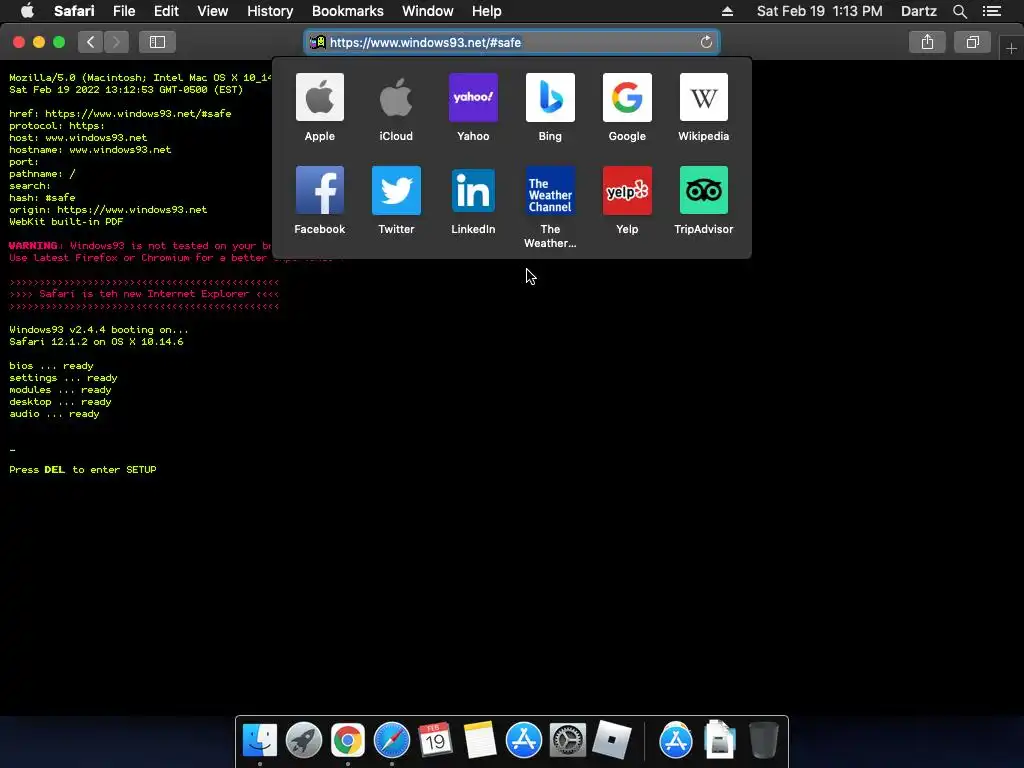Viewport: 1024px width, 768px height.
Task: Click 'Safari 12.1.2 on OS X 10.14.6' line
Action: point(96,342)
